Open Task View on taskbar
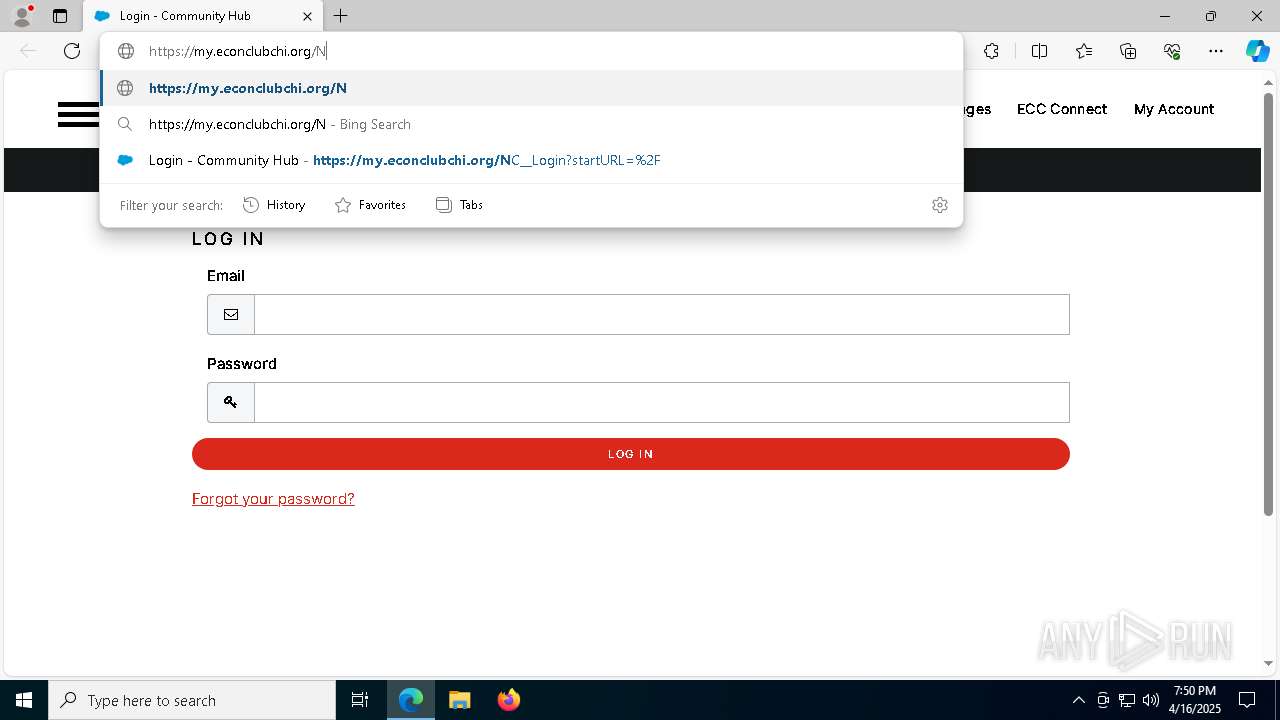The image size is (1280, 720). 360,700
